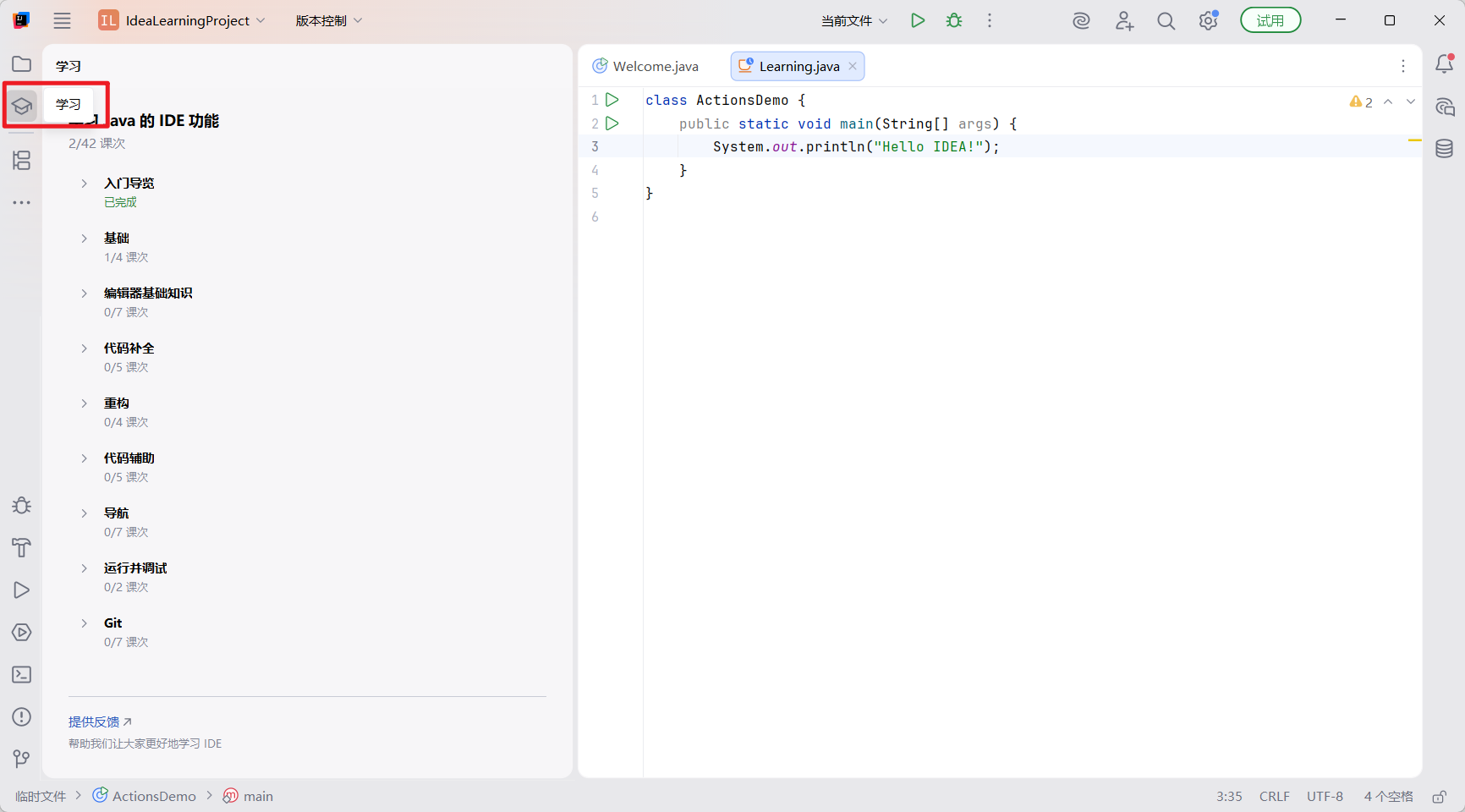Open the Debug tool window
This screenshot has height=812, width=1465.
(x=22, y=506)
